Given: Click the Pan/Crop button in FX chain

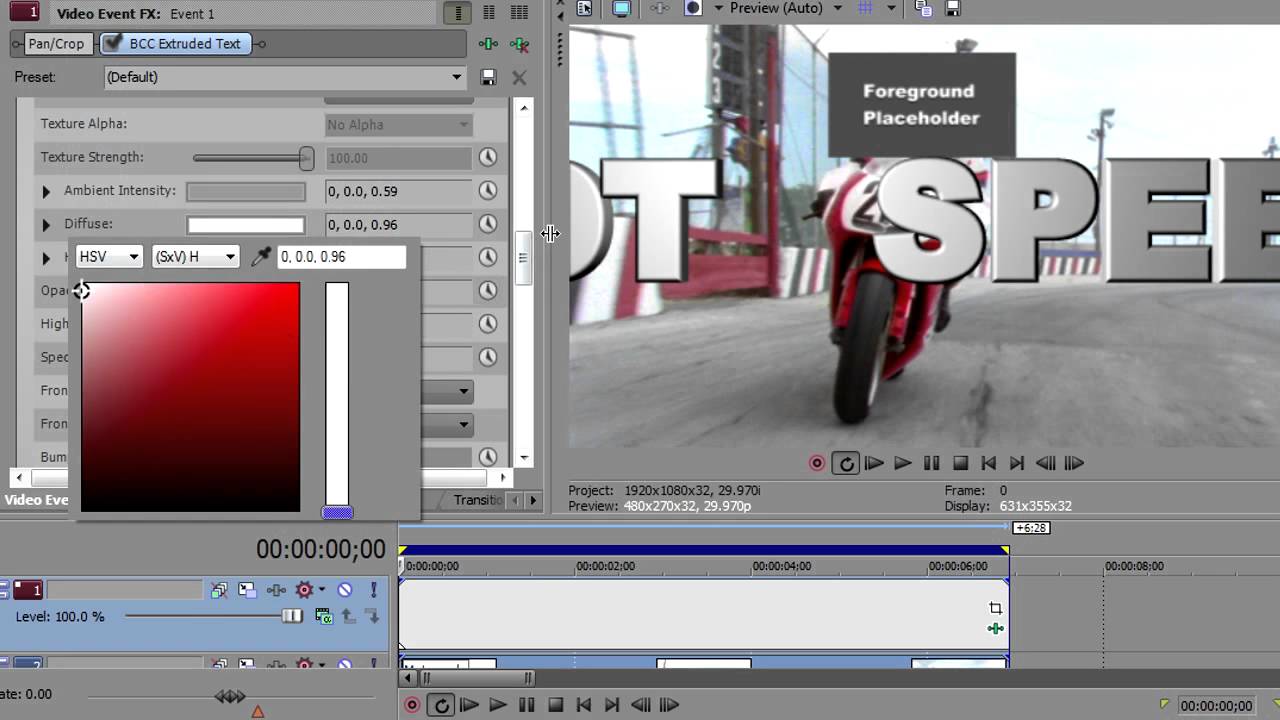Looking at the screenshot, I should 56,44.
